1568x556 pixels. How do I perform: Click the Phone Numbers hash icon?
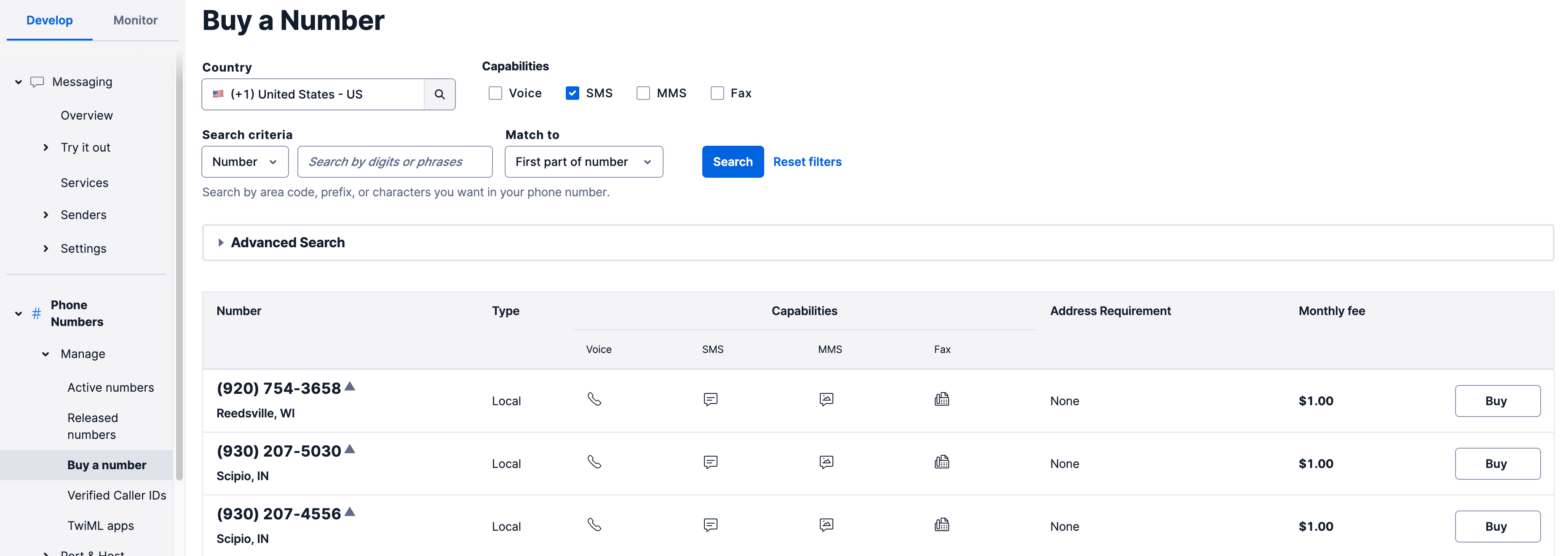coord(37,313)
